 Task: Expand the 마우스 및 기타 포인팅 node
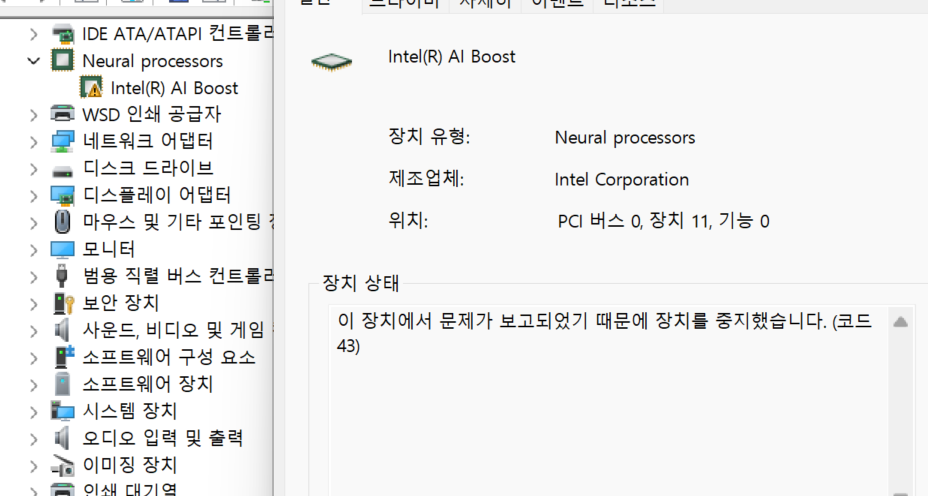pyautogui.click(x=34, y=223)
